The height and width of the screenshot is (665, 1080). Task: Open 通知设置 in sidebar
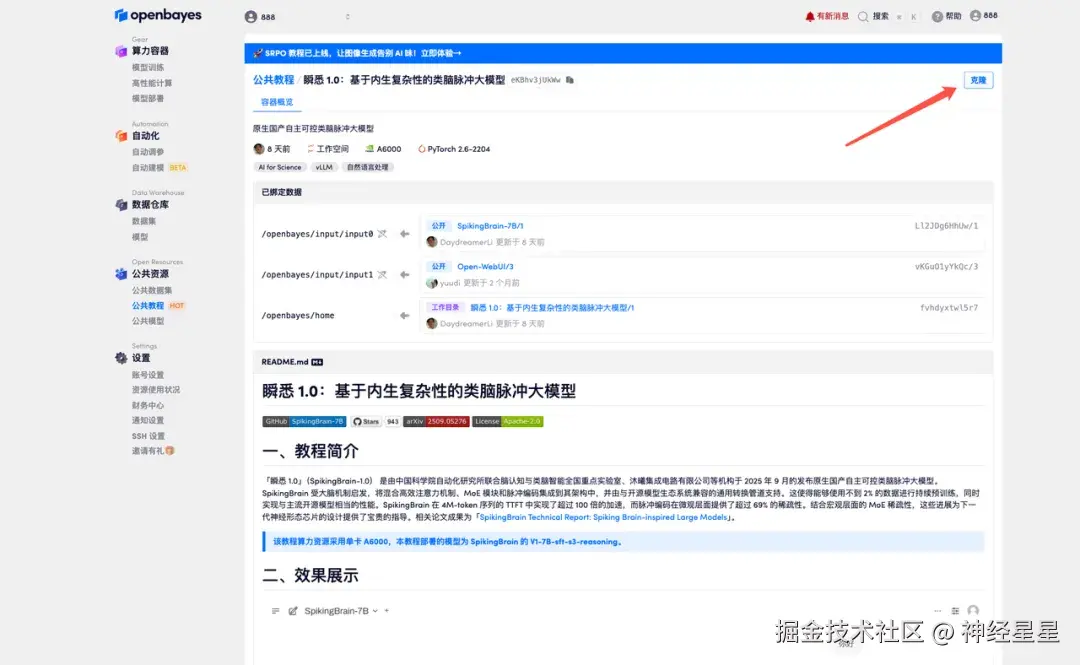pyautogui.click(x=148, y=420)
